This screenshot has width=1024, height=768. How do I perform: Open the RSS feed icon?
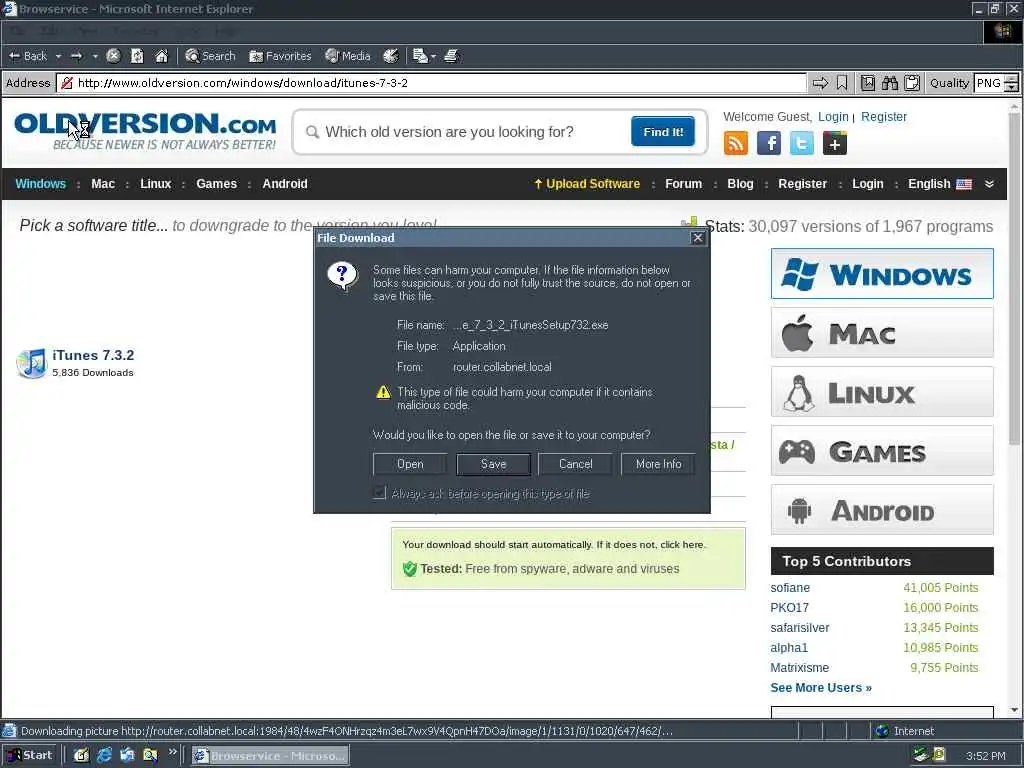(x=736, y=143)
